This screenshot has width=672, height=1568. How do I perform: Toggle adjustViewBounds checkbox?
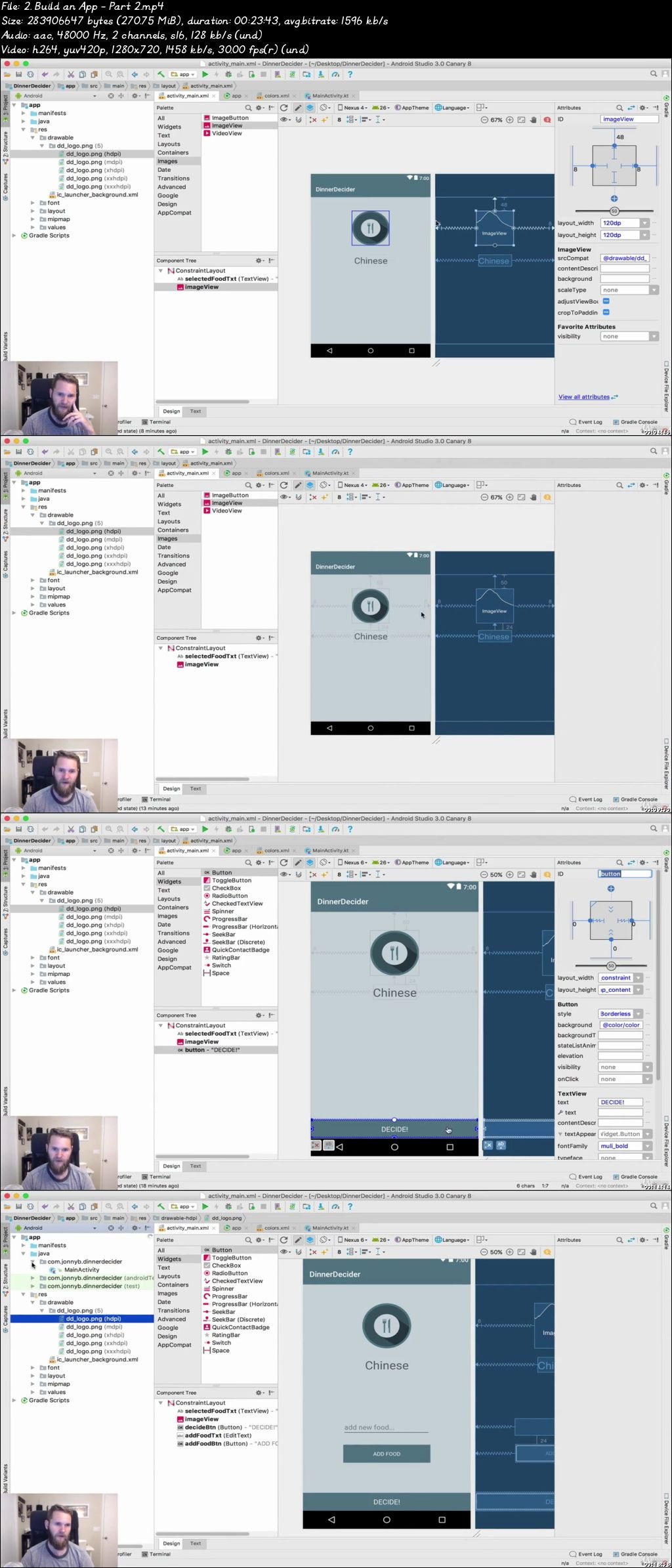606,301
